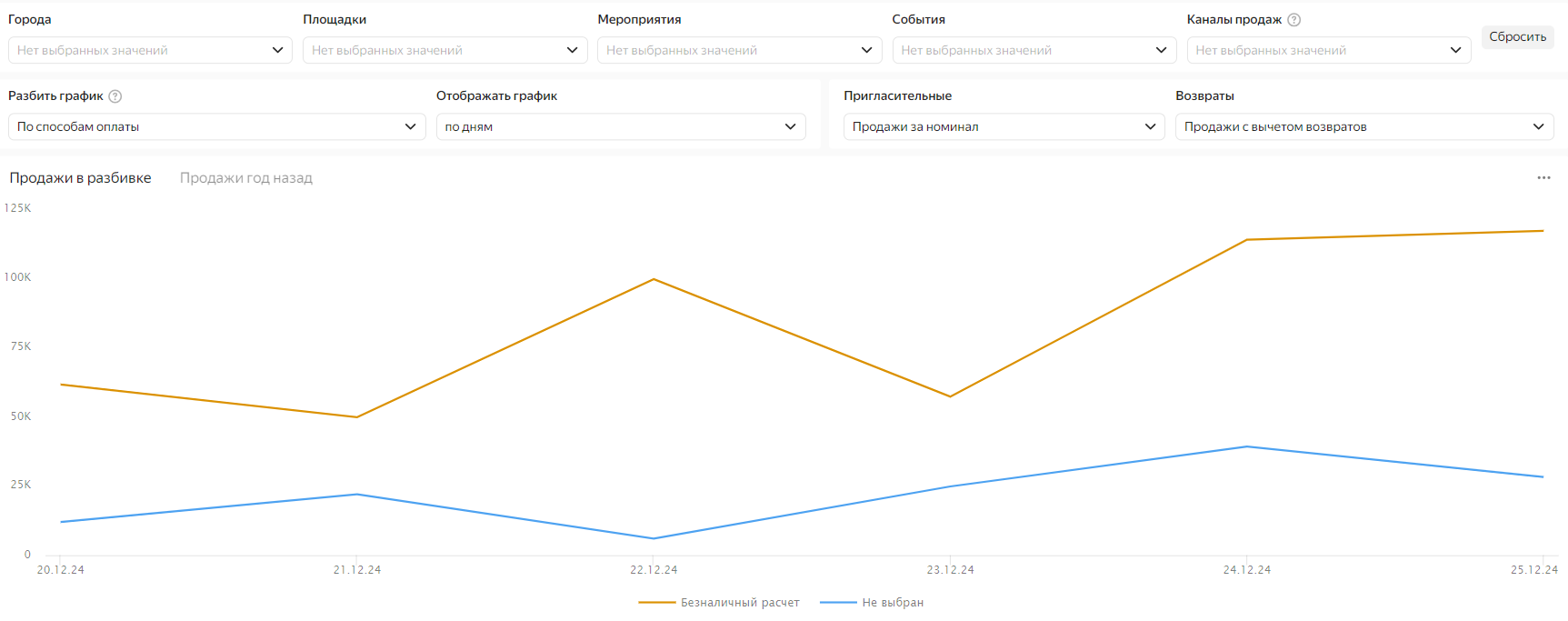The height and width of the screenshot is (621, 1568).
Task: Toggle Не выбран series in legend
Action: [872, 603]
